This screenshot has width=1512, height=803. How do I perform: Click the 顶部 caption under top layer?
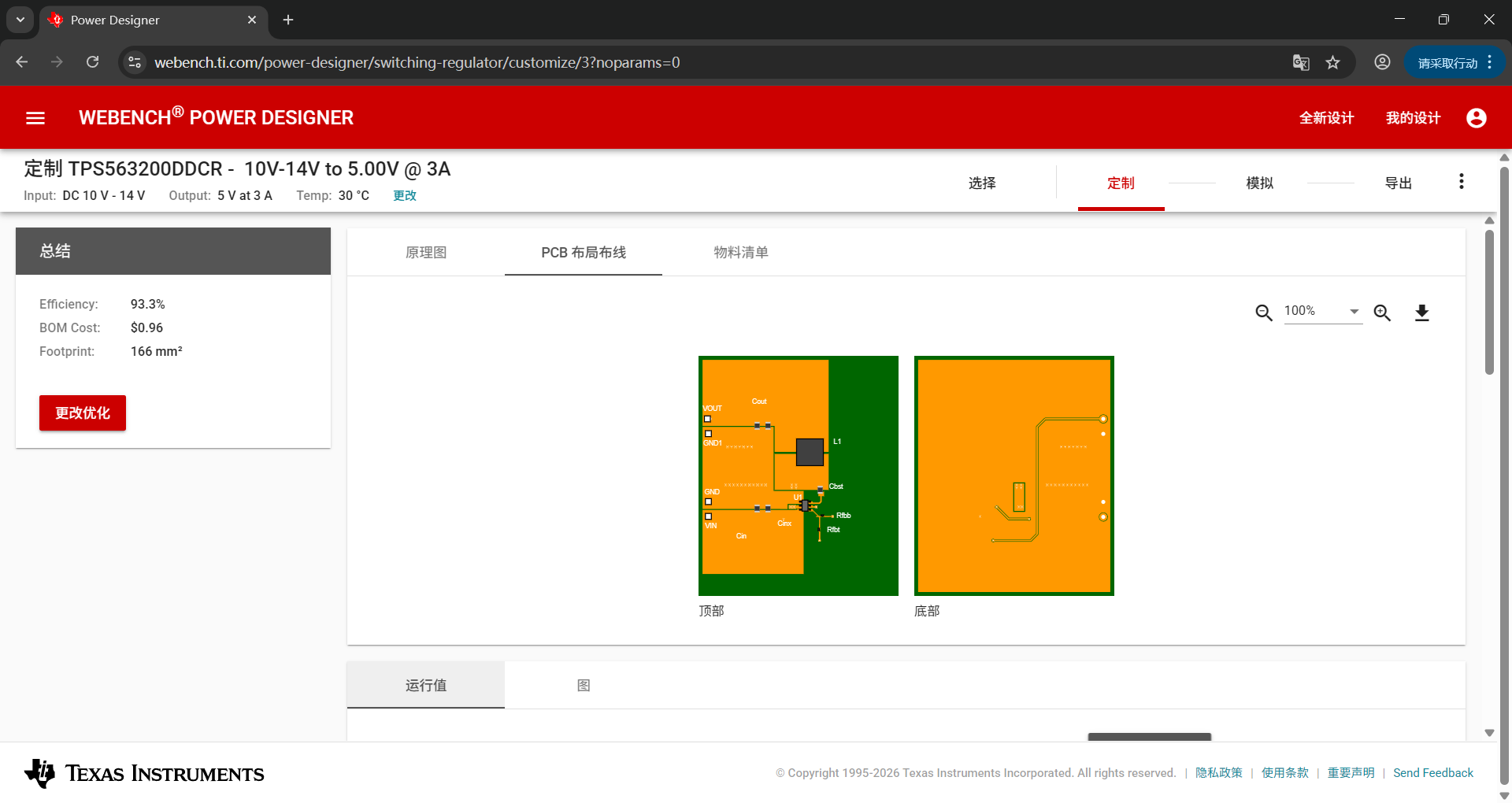711,611
